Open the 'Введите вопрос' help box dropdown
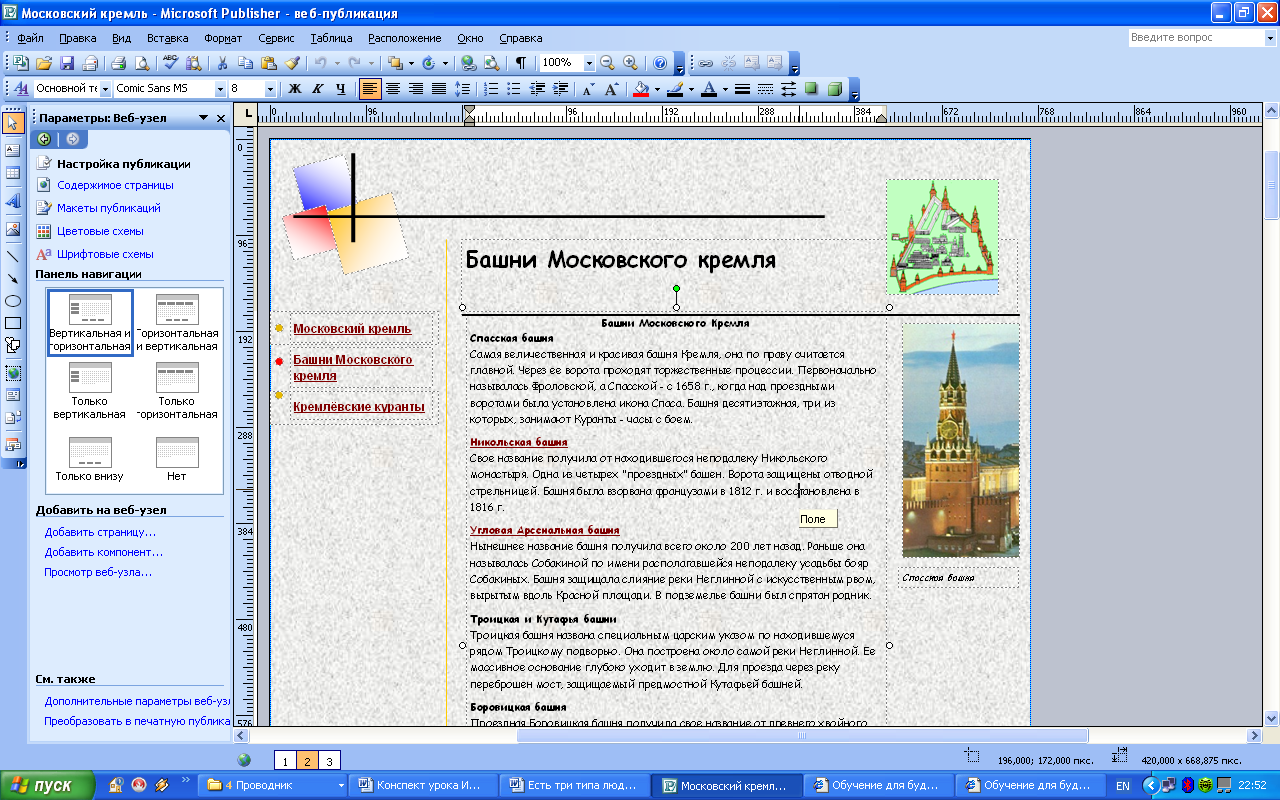 pyautogui.click(x=1270, y=38)
